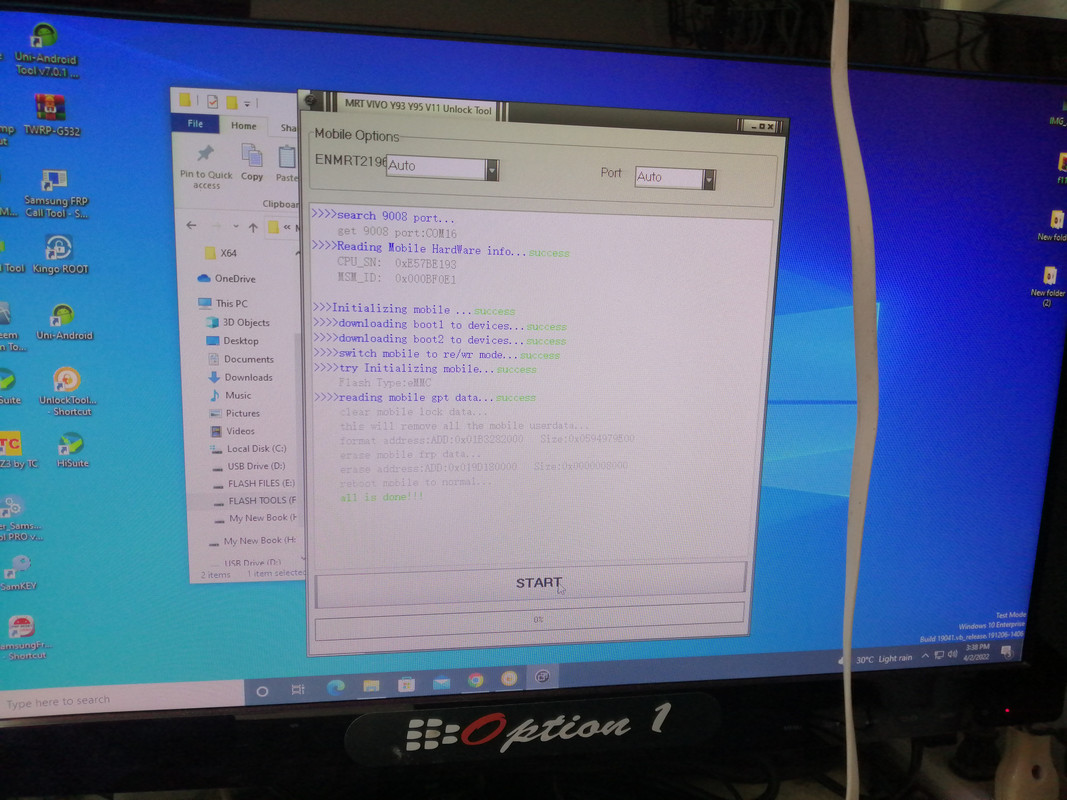Launch Samsung FRP Call Tool shortcut
Screen dimensions: 1067x800
click(x=56, y=193)
